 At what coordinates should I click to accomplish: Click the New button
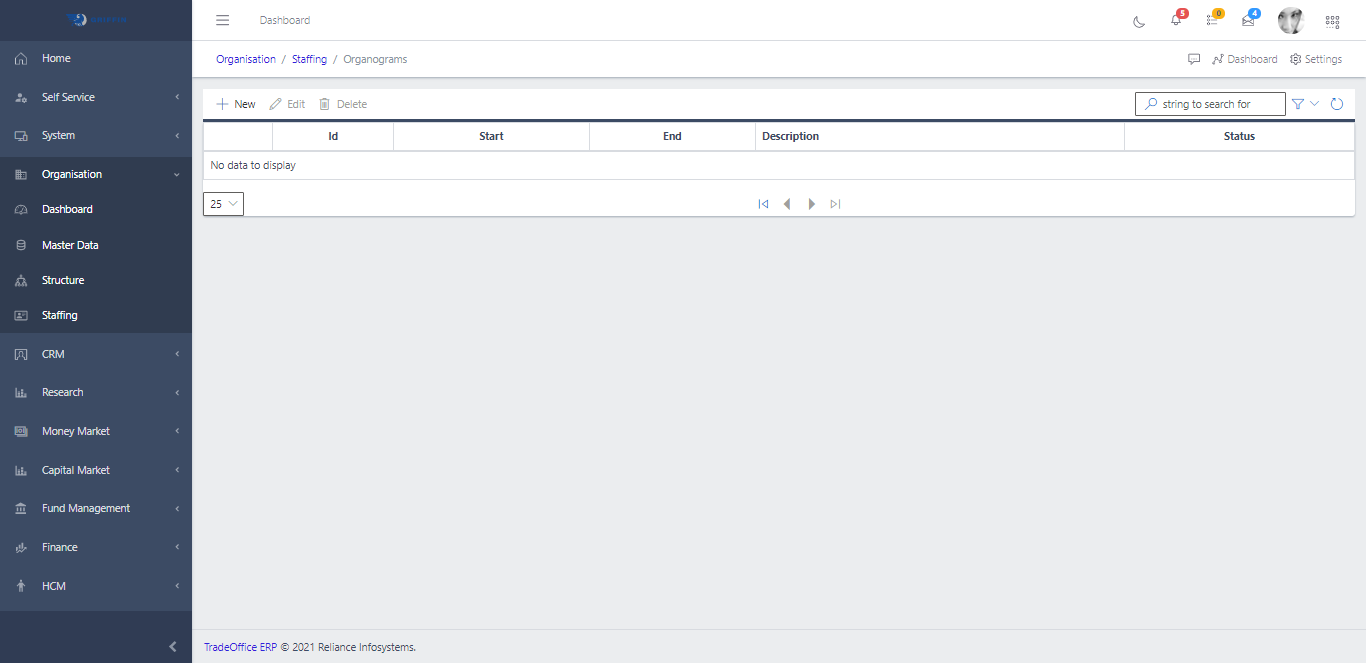point(236,104)
